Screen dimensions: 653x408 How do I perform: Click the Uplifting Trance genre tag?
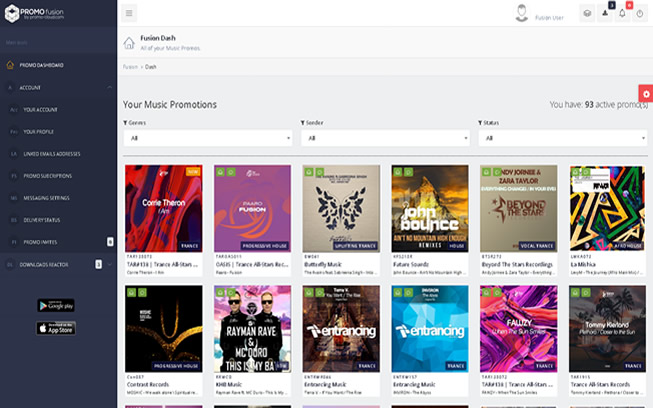[x=356, y=246]
